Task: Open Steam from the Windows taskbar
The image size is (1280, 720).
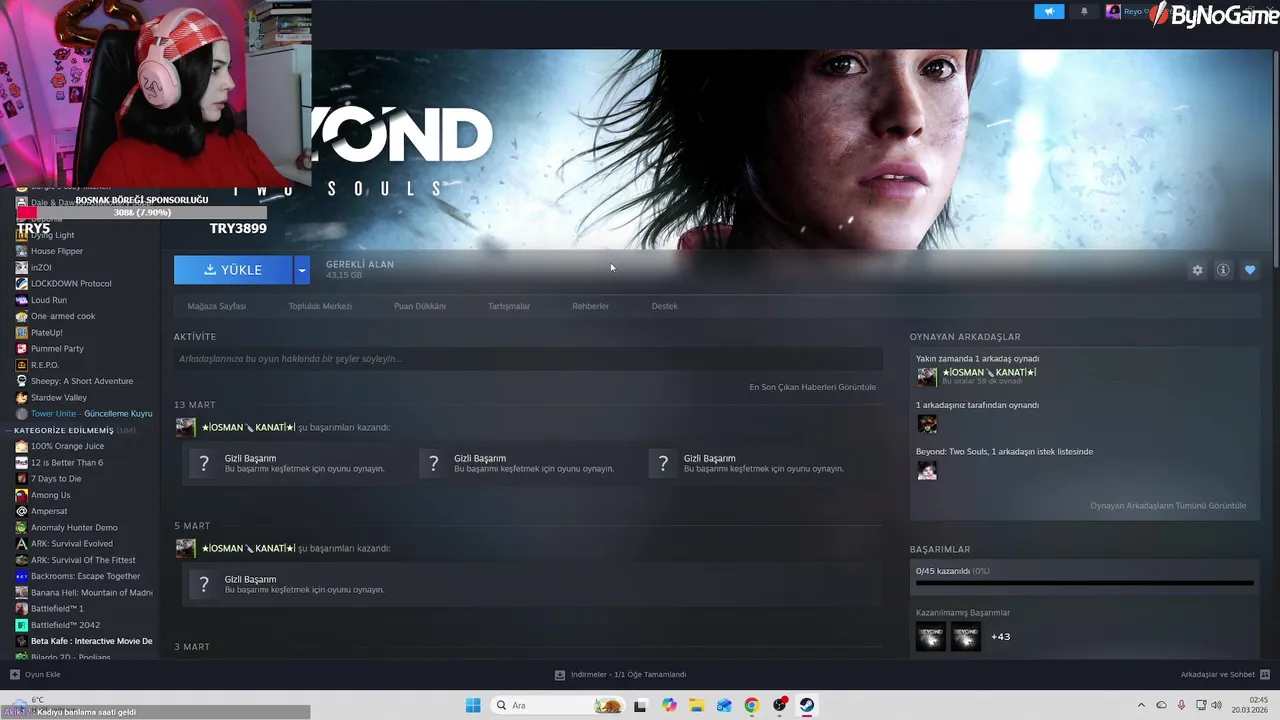Action: [x=806, y=705]
